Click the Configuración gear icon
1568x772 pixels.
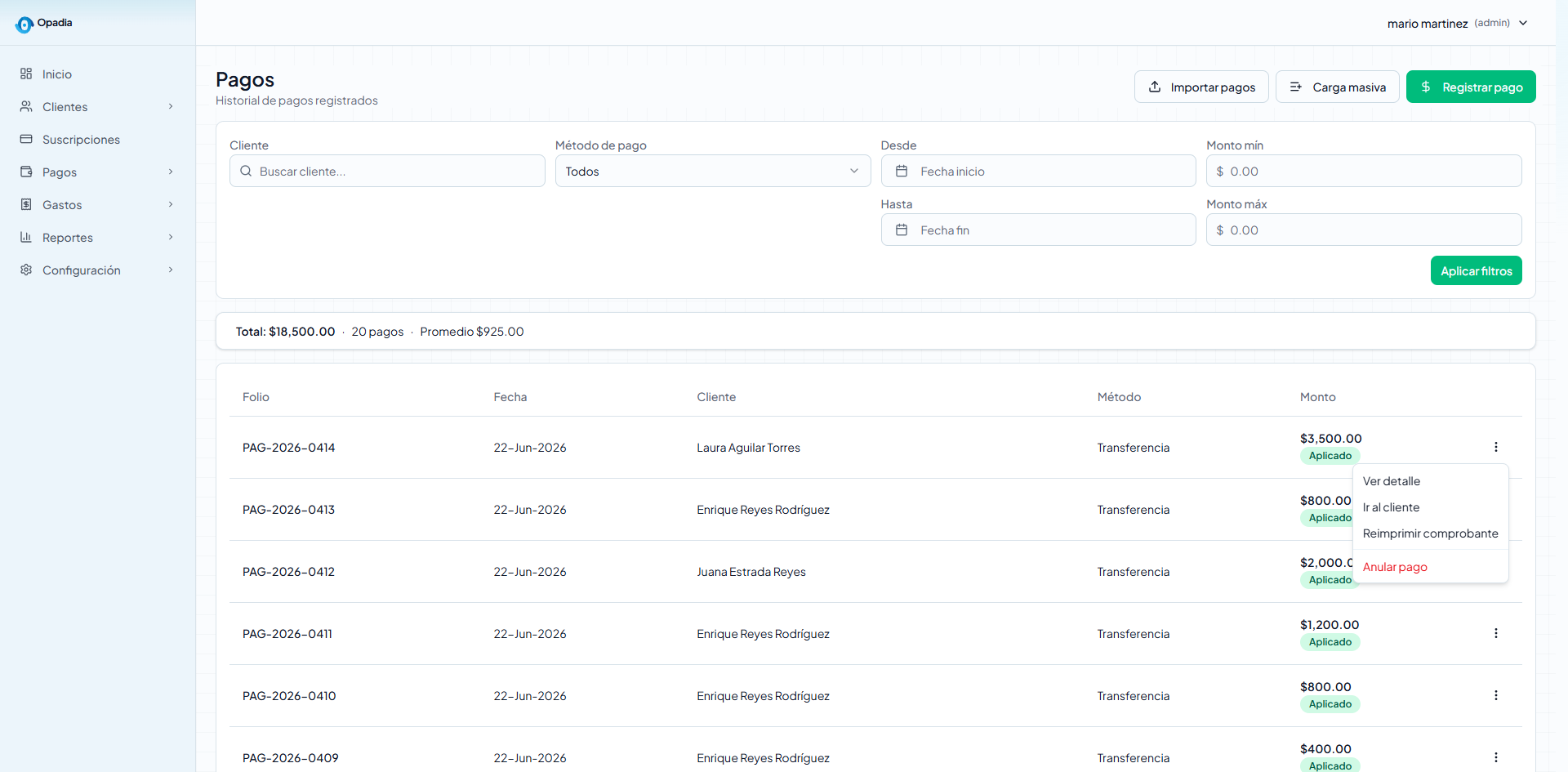[26, 270]
